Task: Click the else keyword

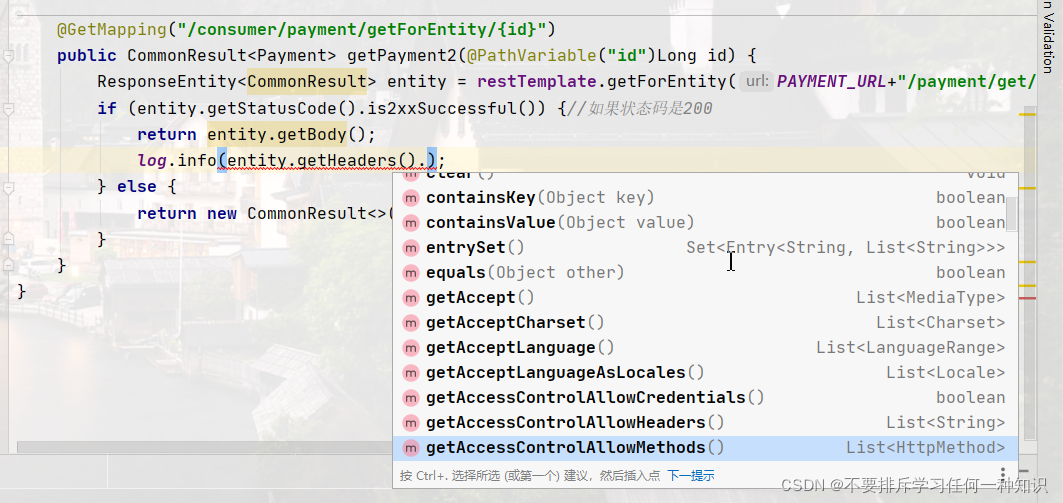Action: (x=136, y=186)
